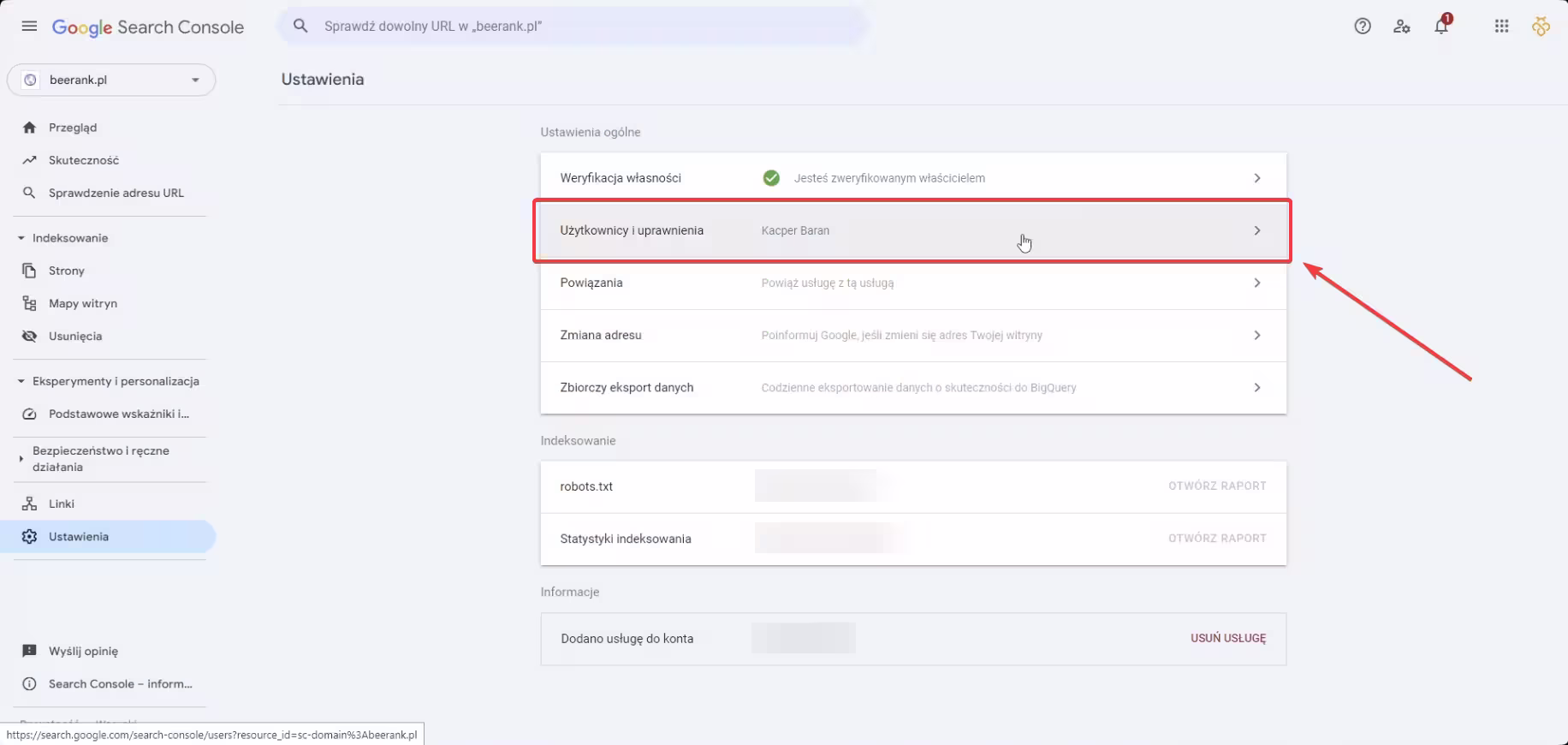Collapse the Indeksowanie sidebar section

click(21, 238)
